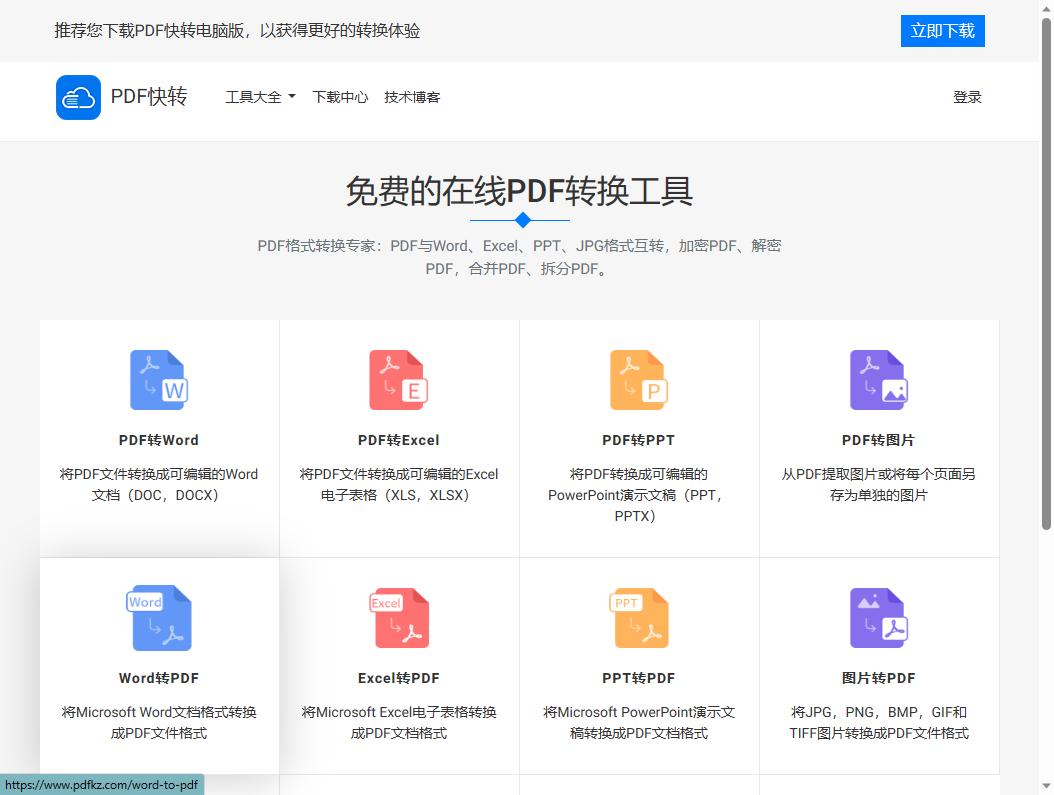
Task: Click the PDF快转 brand name text
Action: coord(149,97)
